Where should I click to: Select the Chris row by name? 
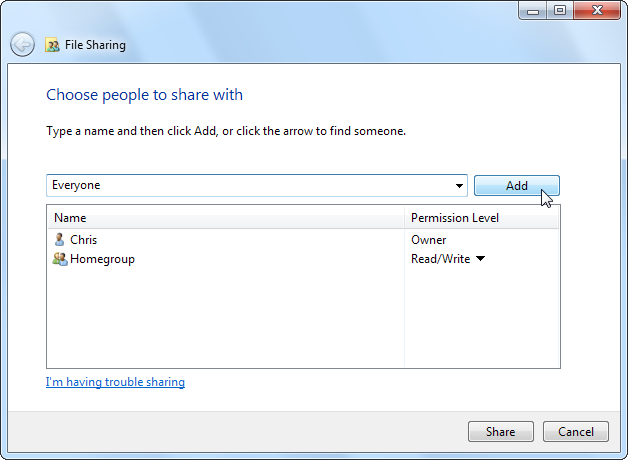[x=84, y=240]
